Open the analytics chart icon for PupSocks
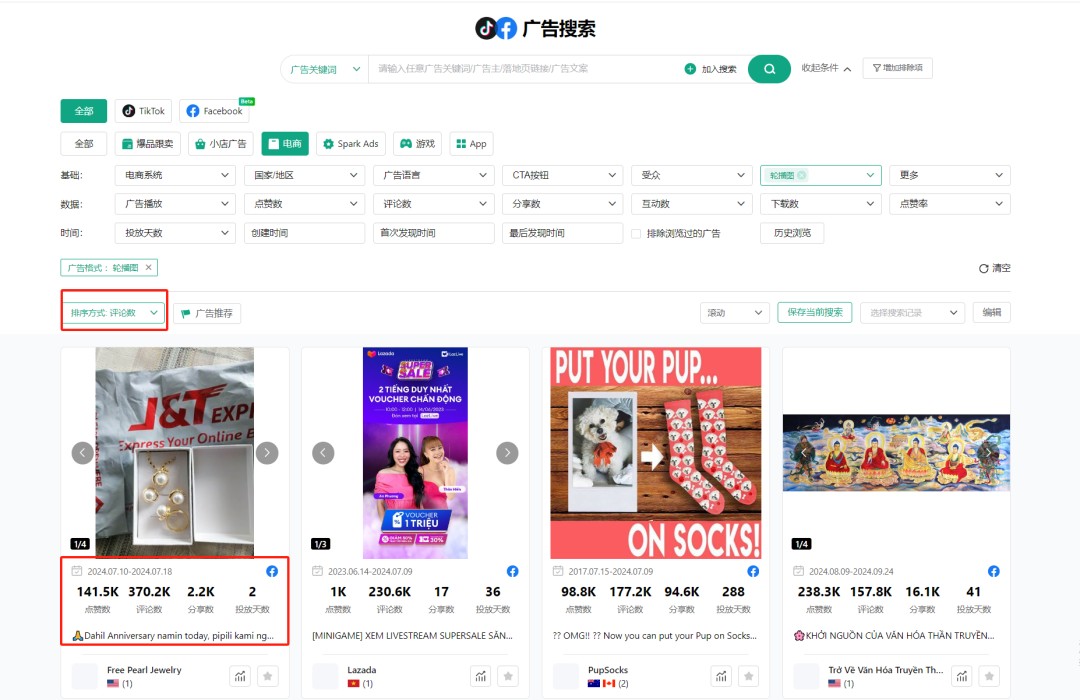The width and height of the screenshot is (1080, 700). pyautogui.click(x=720, y=676)
